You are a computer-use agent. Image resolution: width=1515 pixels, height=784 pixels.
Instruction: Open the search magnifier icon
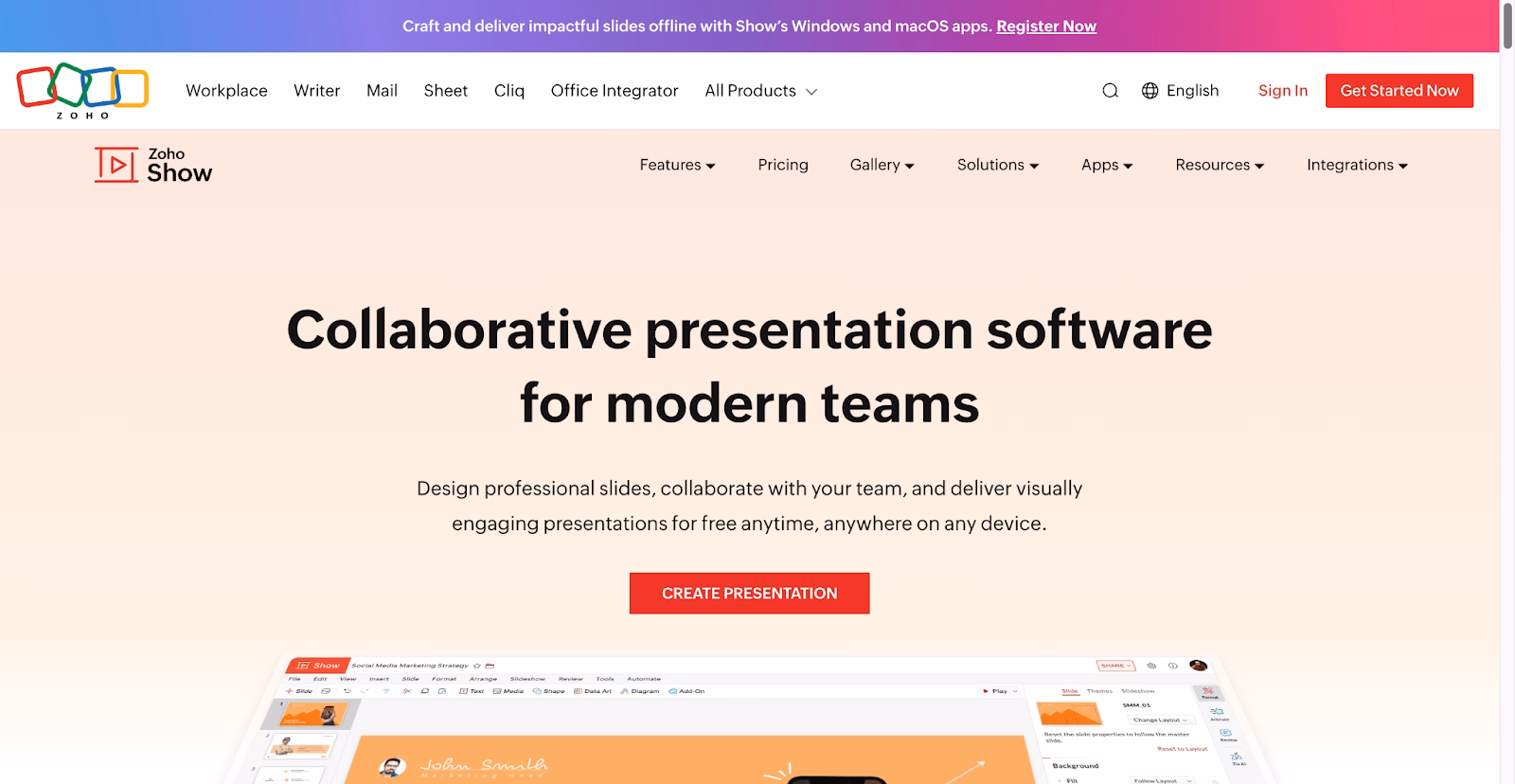coord(1111,91)
